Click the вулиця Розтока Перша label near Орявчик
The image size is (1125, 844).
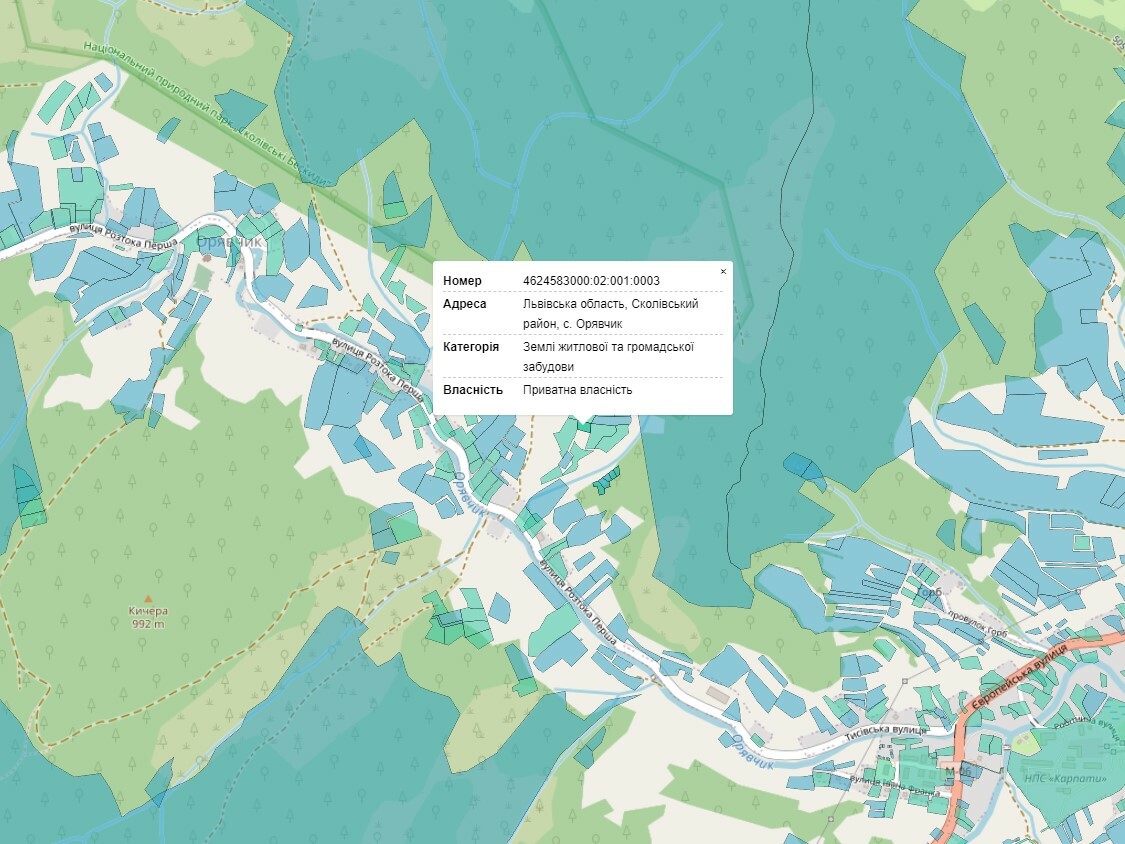(123, 238)
